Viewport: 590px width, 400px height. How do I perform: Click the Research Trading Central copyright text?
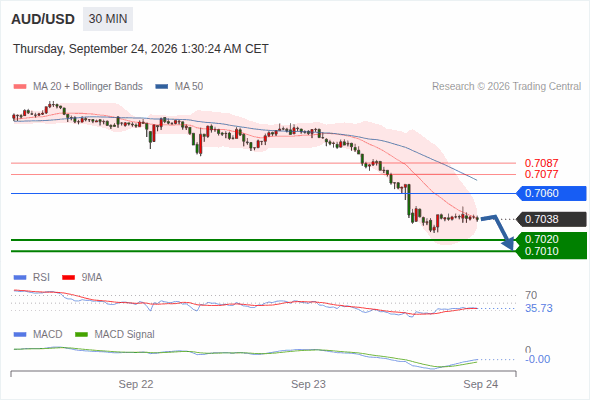click(506, 87)
